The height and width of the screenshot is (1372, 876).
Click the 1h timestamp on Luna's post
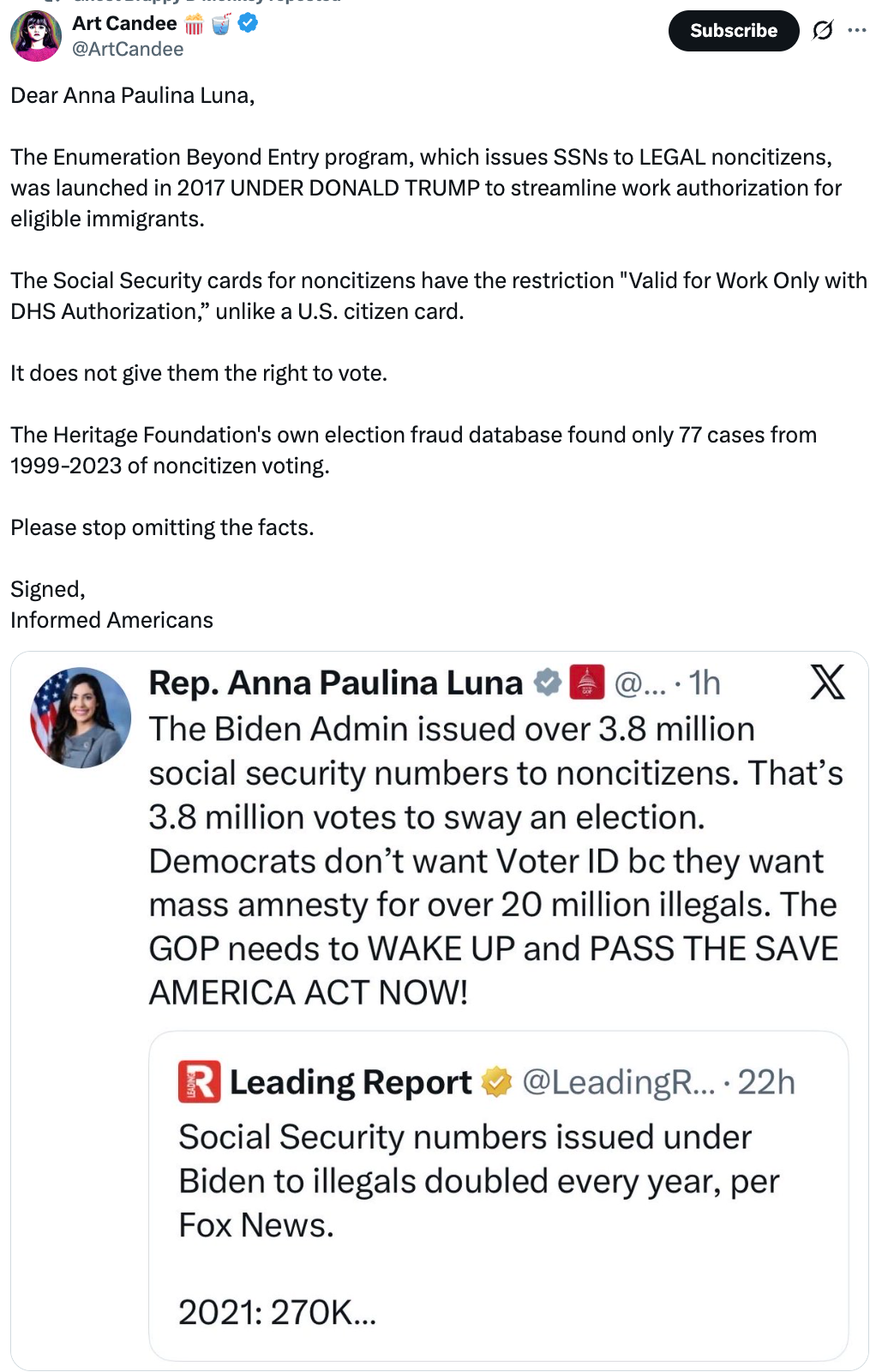coord(705,683)
